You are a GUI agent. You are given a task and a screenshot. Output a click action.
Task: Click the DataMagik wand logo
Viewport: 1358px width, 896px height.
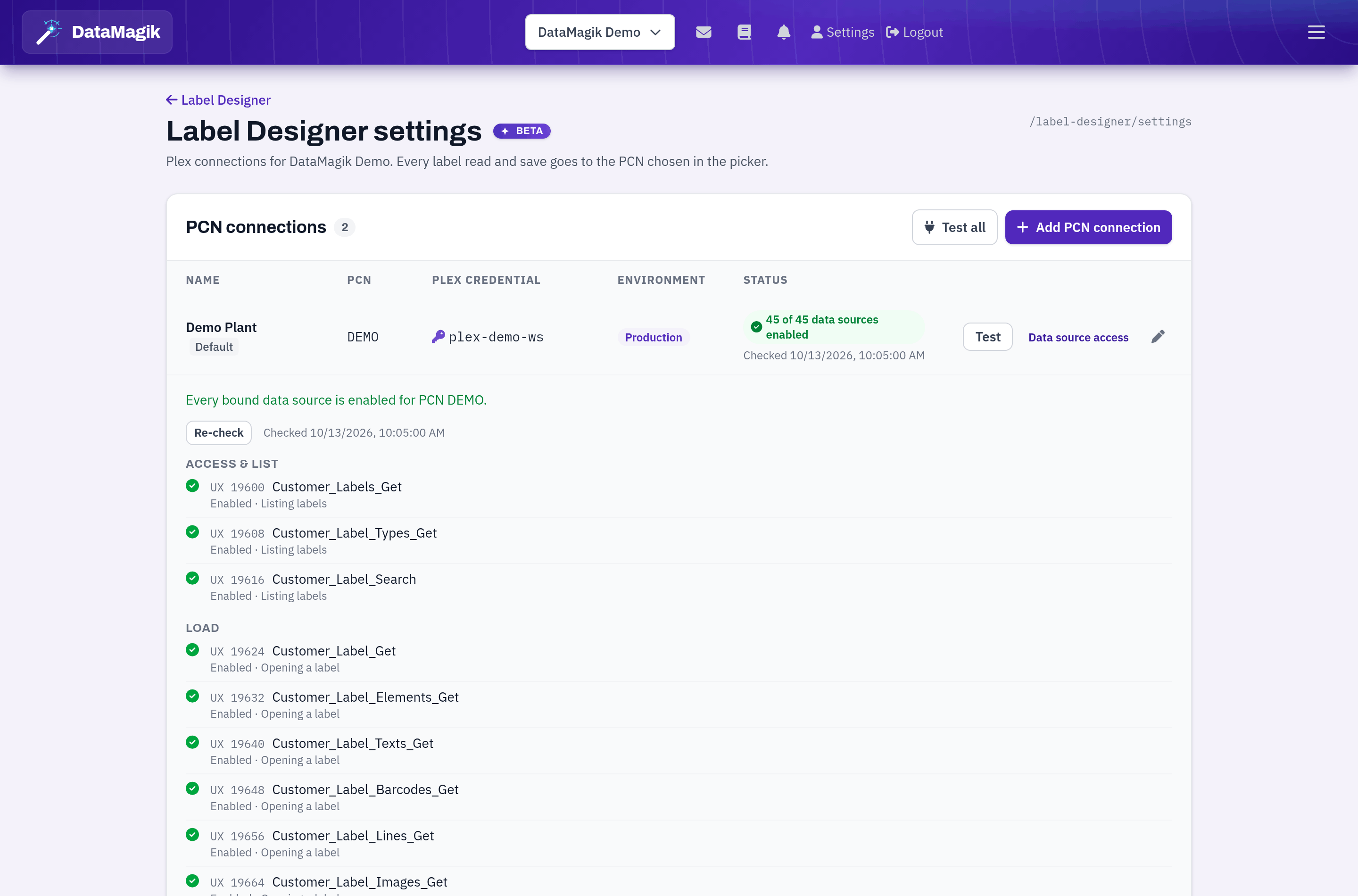click(x=49, y=32)
